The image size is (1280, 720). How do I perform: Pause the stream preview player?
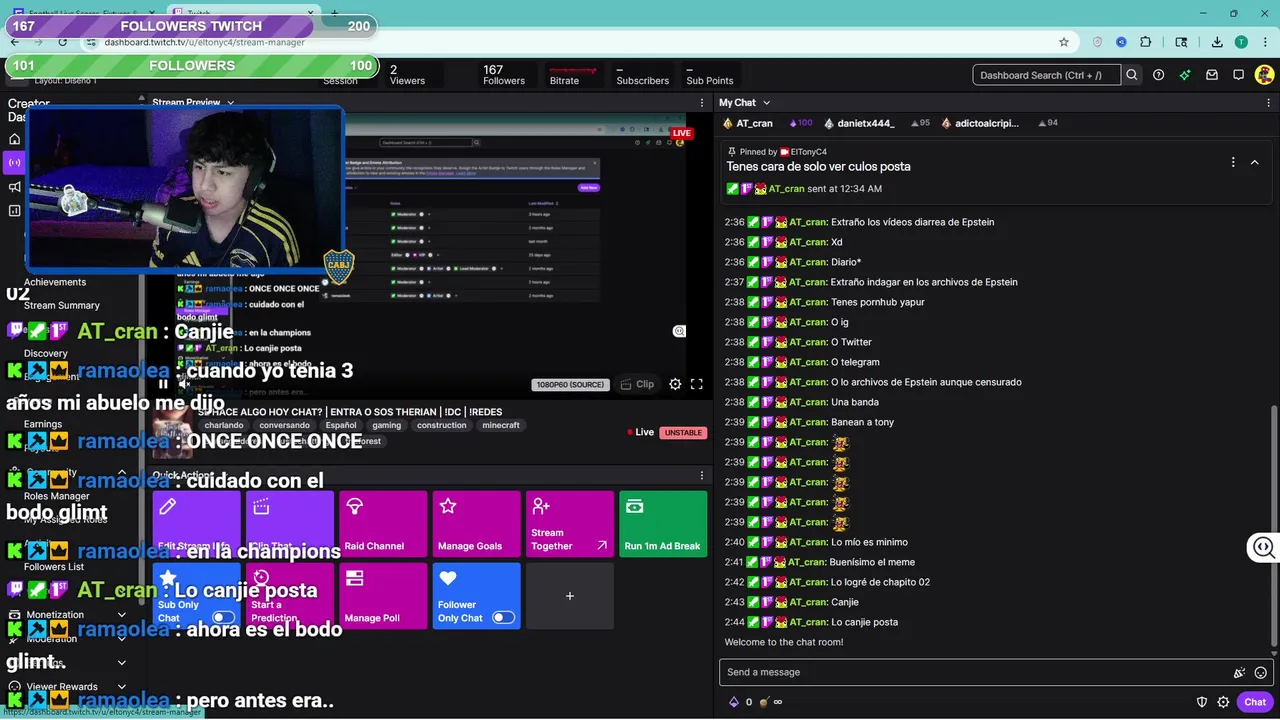(163, 384)
